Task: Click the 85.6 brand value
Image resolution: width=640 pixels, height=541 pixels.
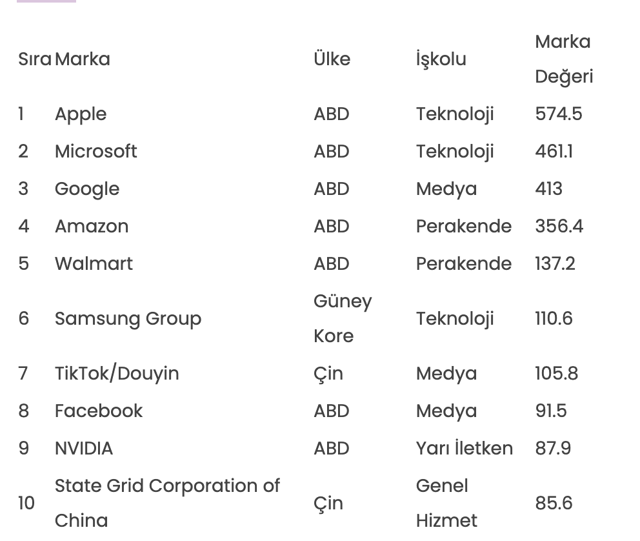Action: point(554,503)
